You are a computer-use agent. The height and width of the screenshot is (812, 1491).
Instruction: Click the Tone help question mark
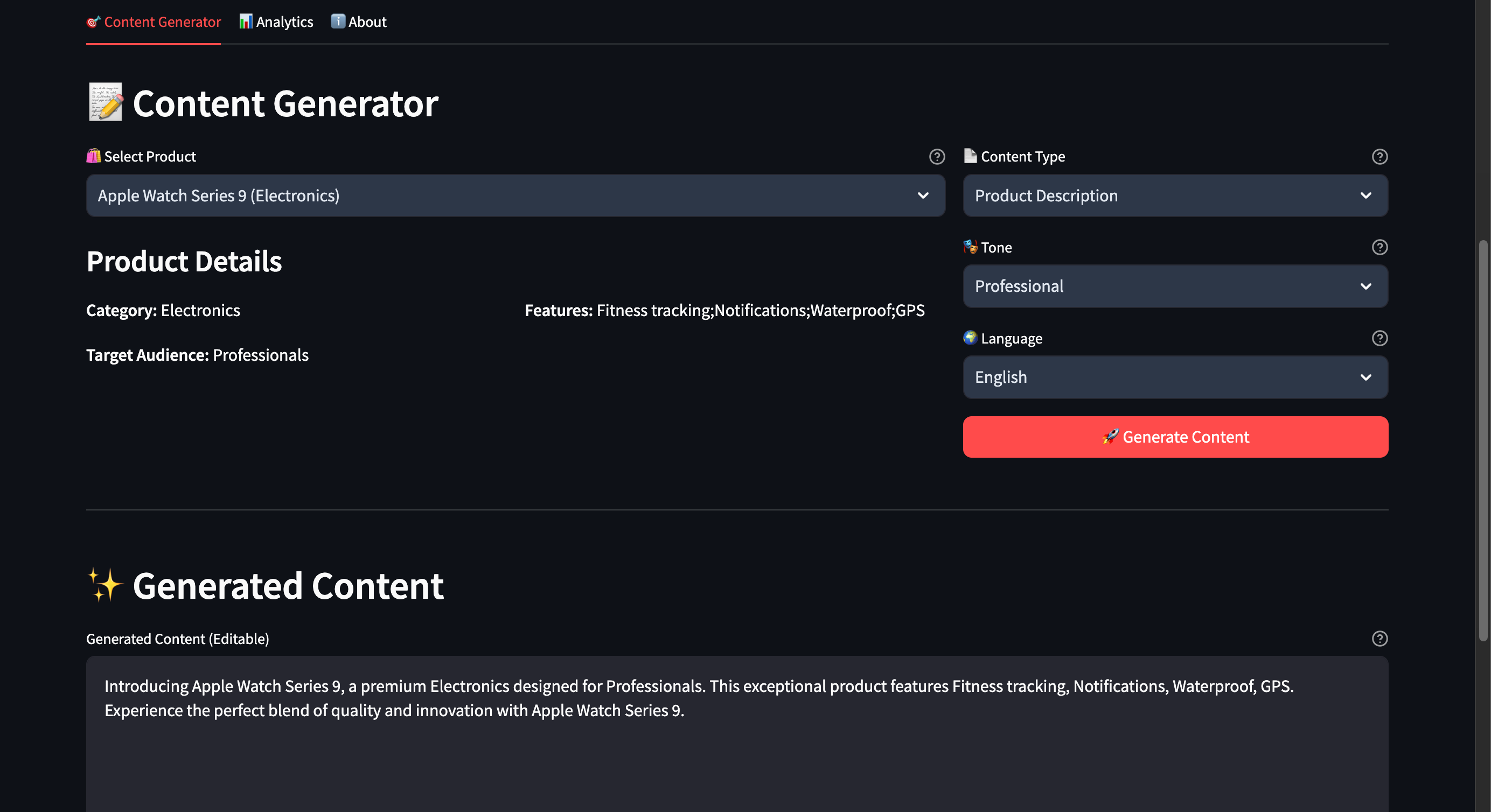(1379, 247)
